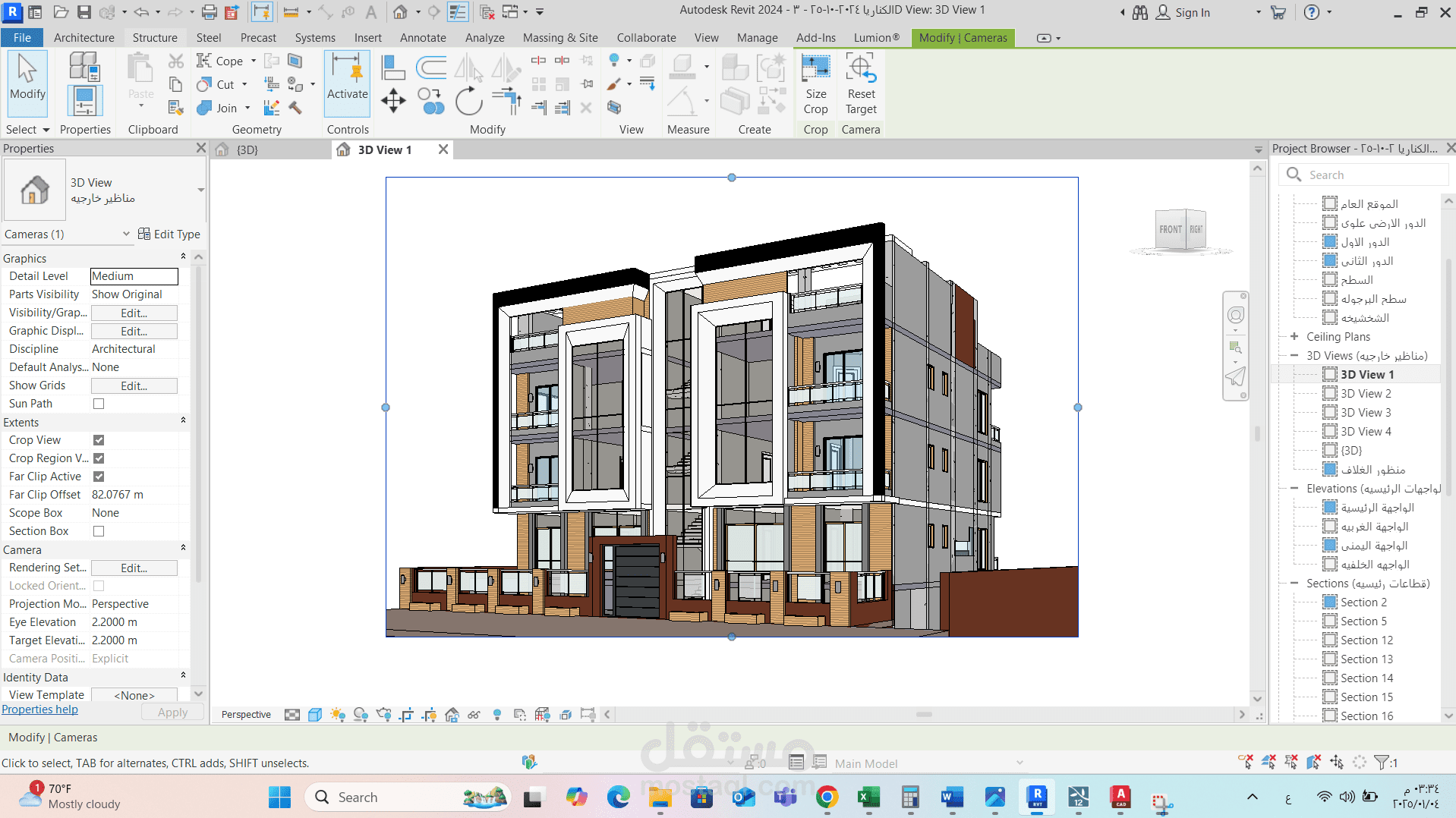This screenshot has width=1456, height=818.
Task: Click the ViewCube Front face
Action: pos(1170,229)
